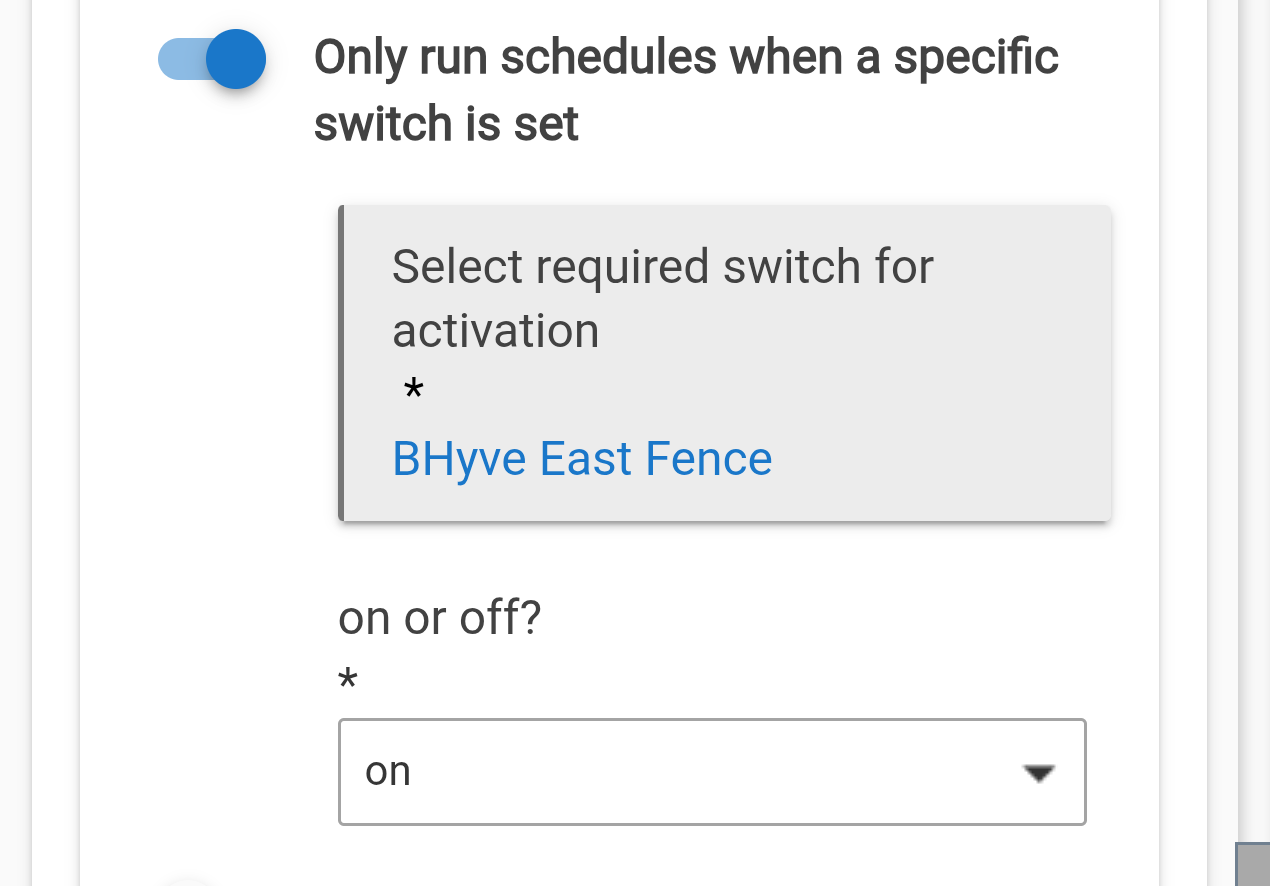Click empty gray area right of 'BHyve East Fence'
The image size is (1270, 886).
[x=940, y=460]
